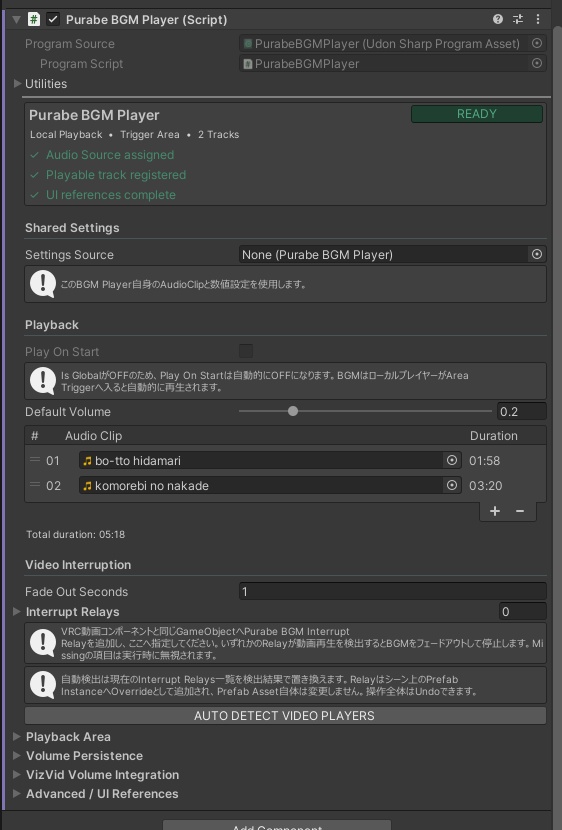Toggle the Play On Start checkbox
Screen dimensions: 562x830
point(246,351)
